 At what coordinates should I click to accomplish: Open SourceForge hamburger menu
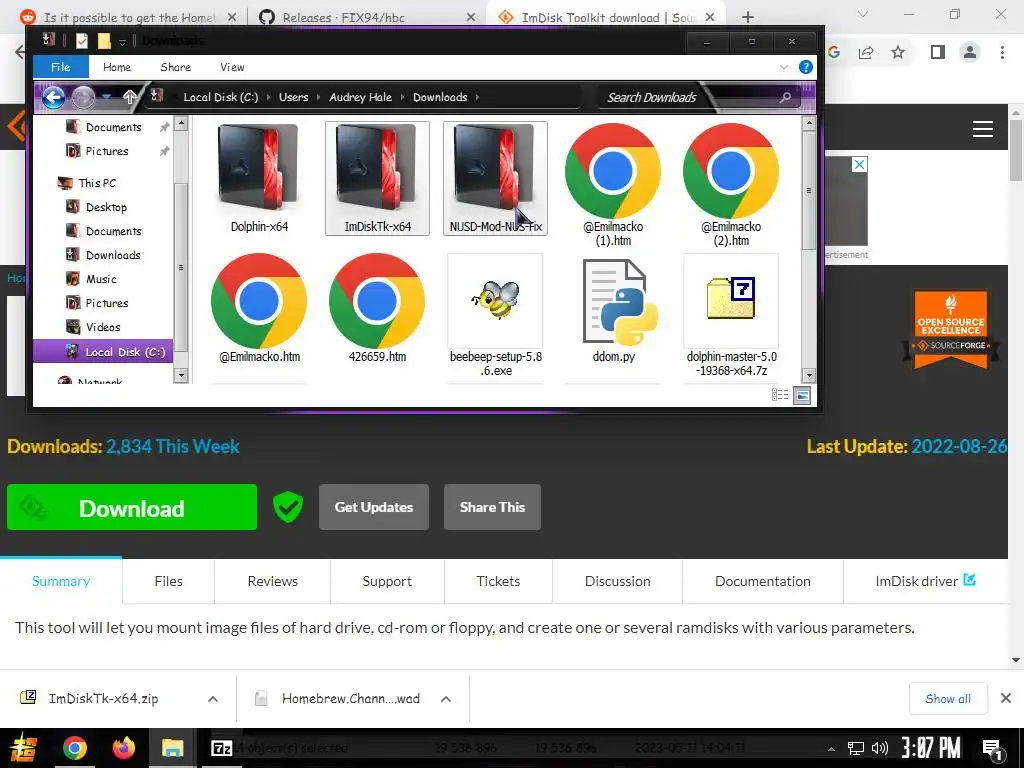coord(982,129)
